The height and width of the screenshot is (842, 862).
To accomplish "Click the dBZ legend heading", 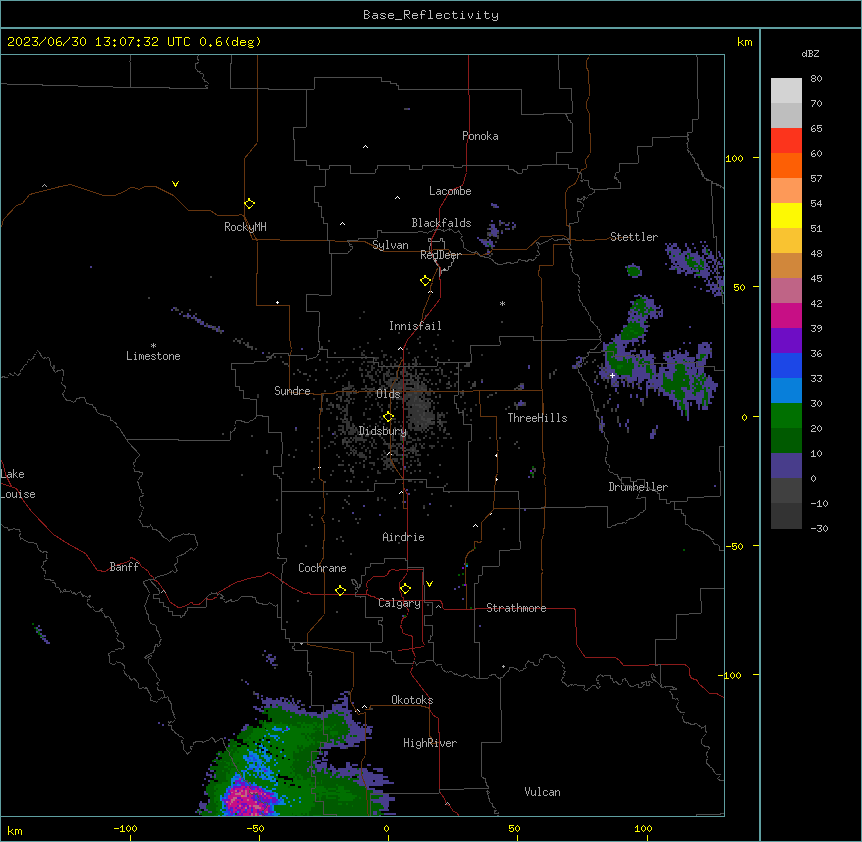I will (x=810, y=54).
